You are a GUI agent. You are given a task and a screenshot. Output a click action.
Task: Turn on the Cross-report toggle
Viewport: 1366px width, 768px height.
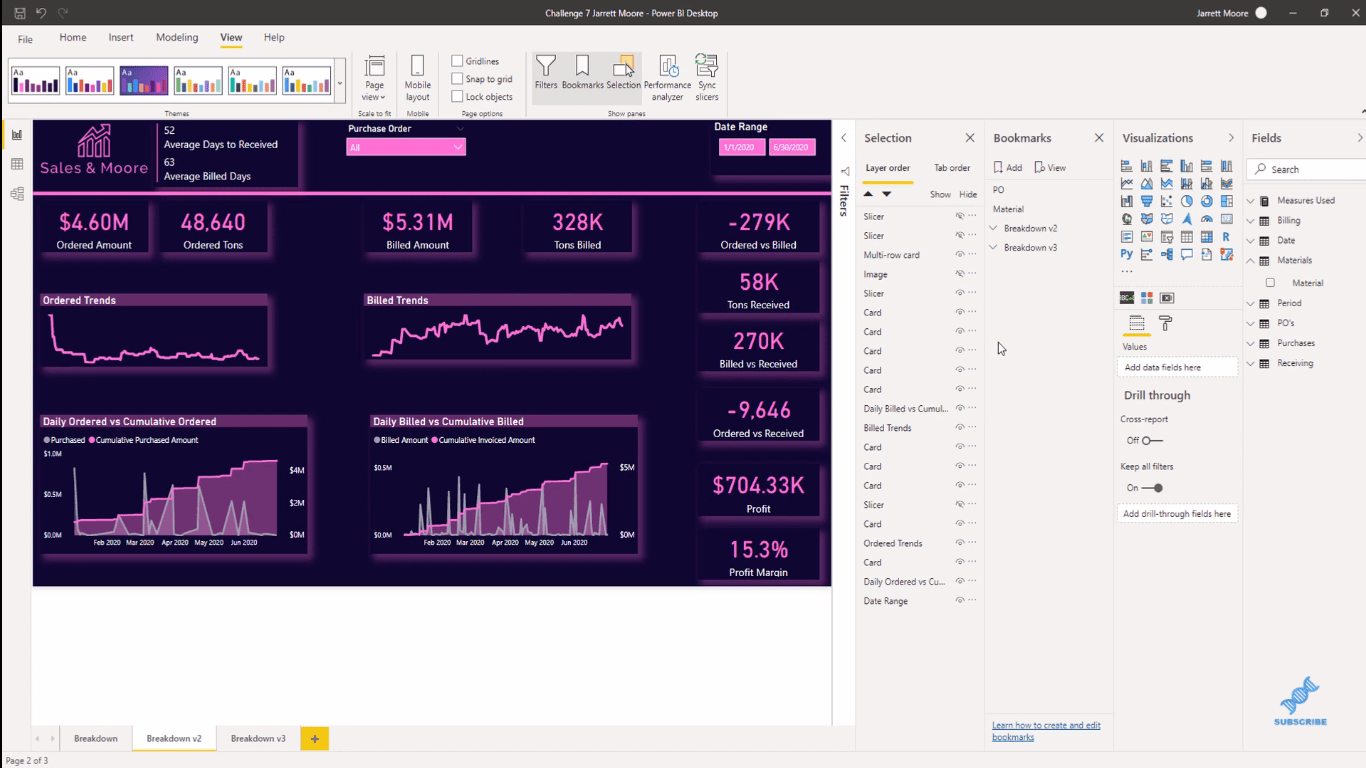(1152, 440)
